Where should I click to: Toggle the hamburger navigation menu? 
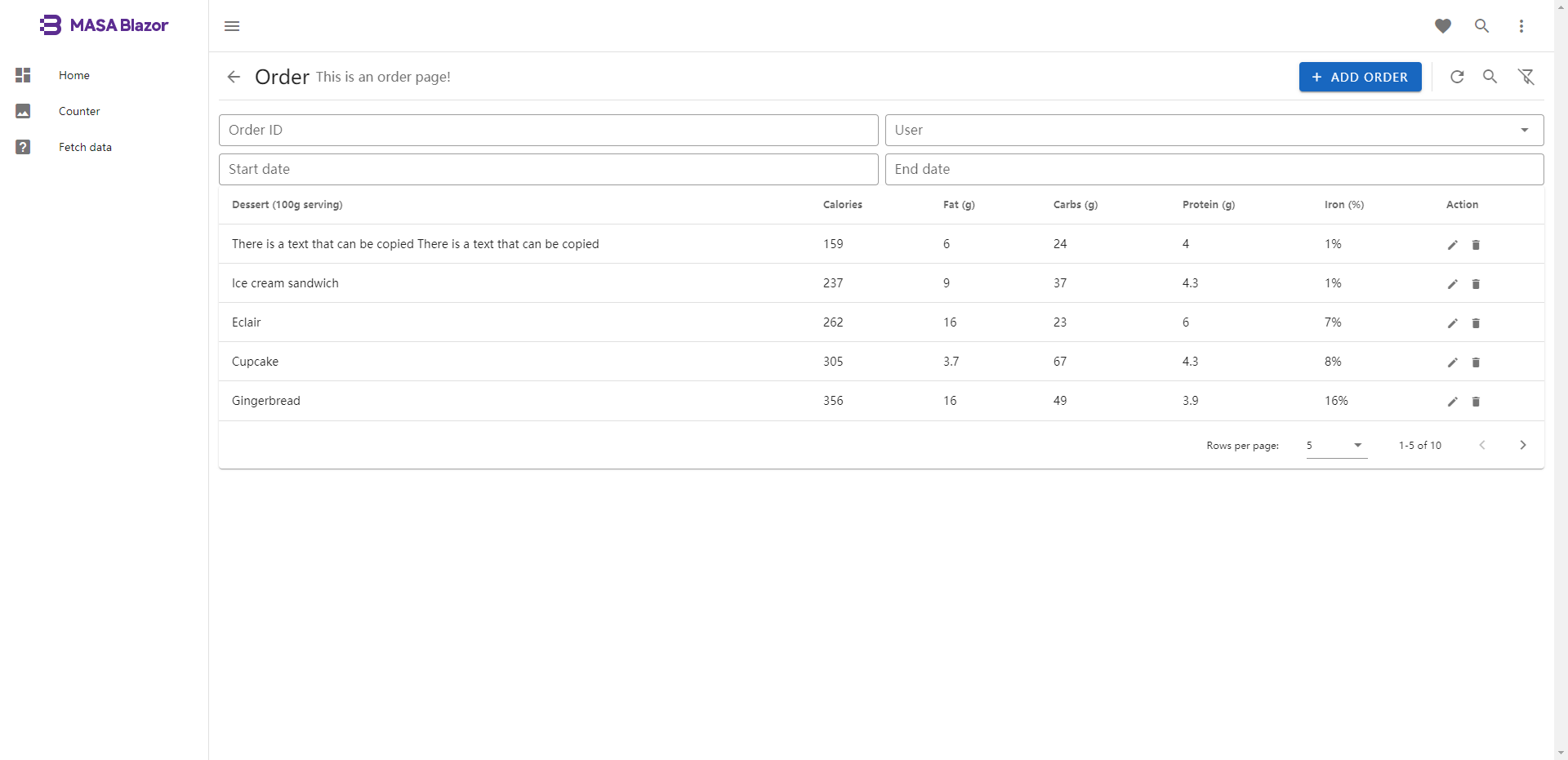(232, 26)
